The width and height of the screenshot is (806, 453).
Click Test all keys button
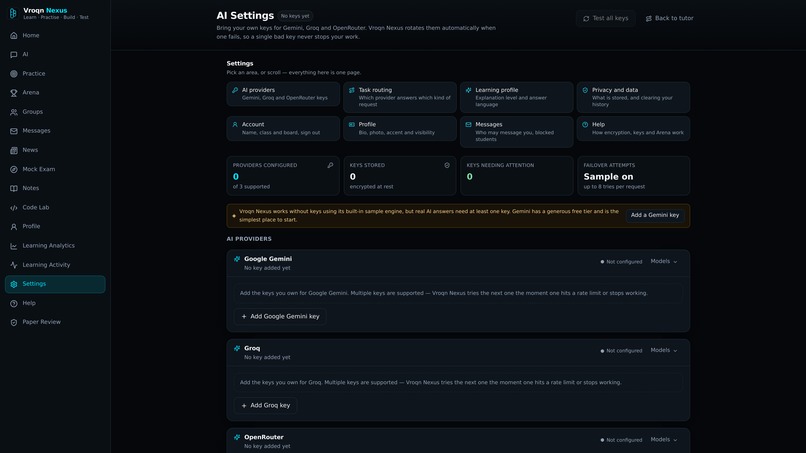click(606, 19)
